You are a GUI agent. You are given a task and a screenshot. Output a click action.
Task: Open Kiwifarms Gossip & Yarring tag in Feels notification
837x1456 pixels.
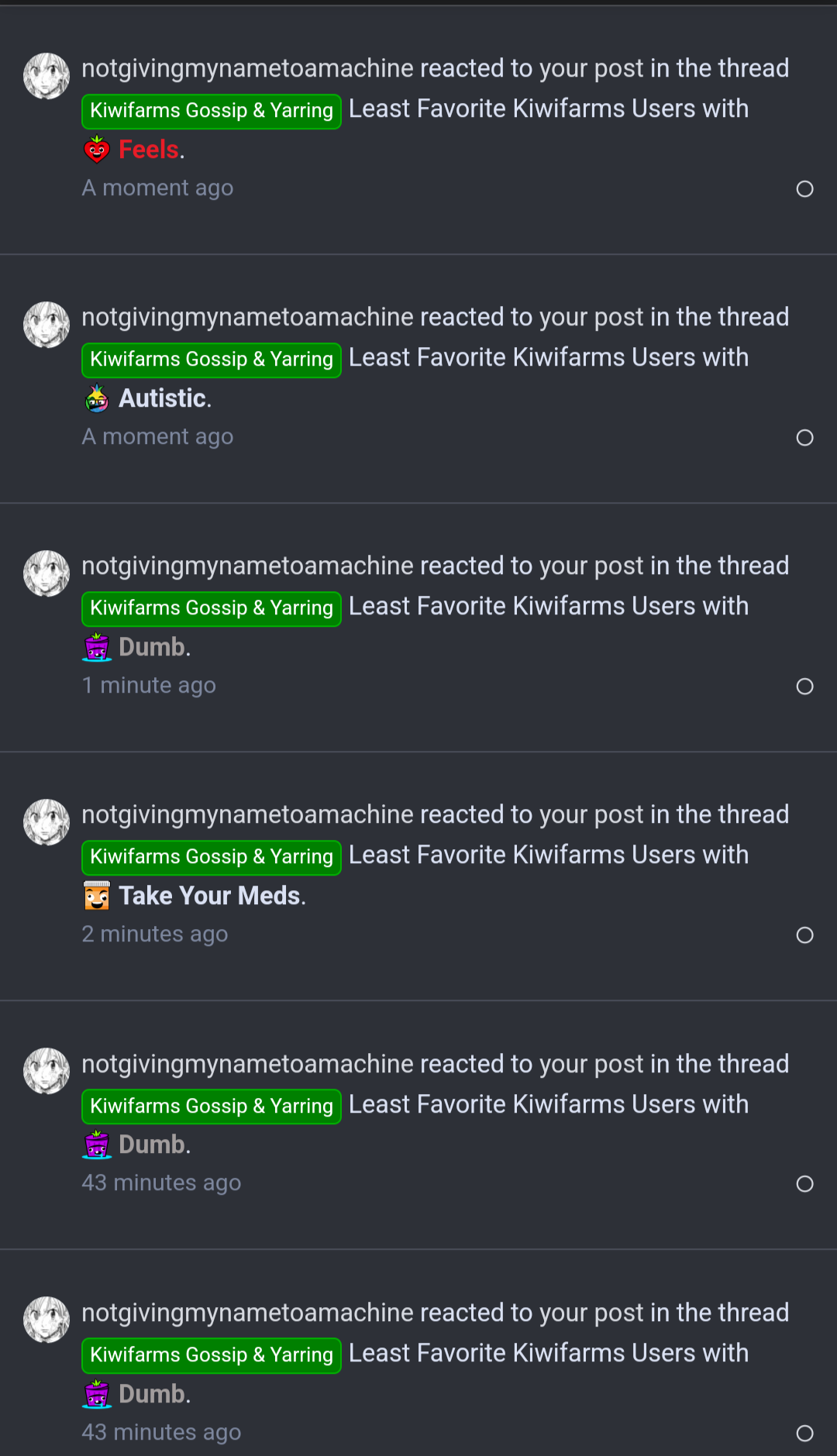pos(212,111)
